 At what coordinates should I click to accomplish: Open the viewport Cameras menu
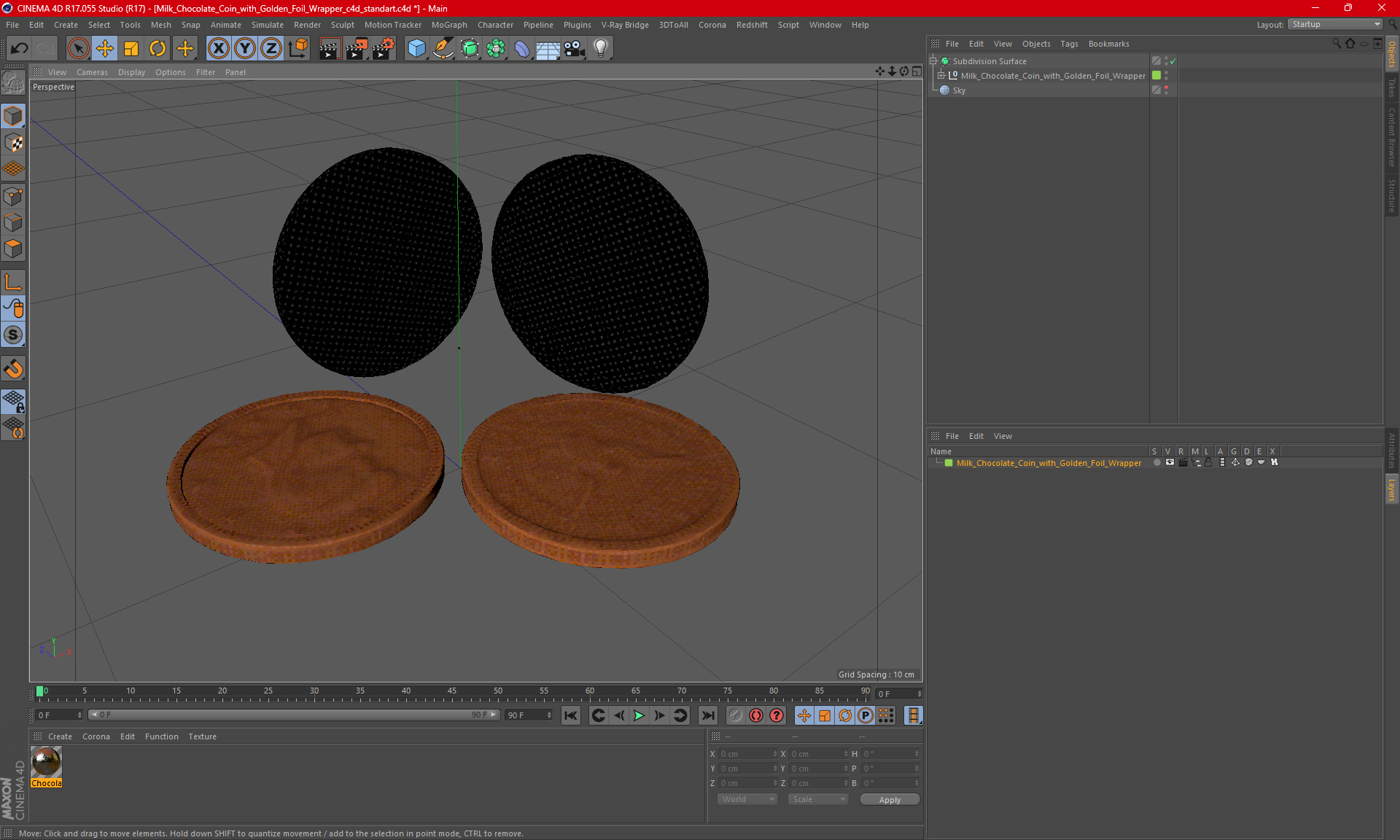[92, 72]
